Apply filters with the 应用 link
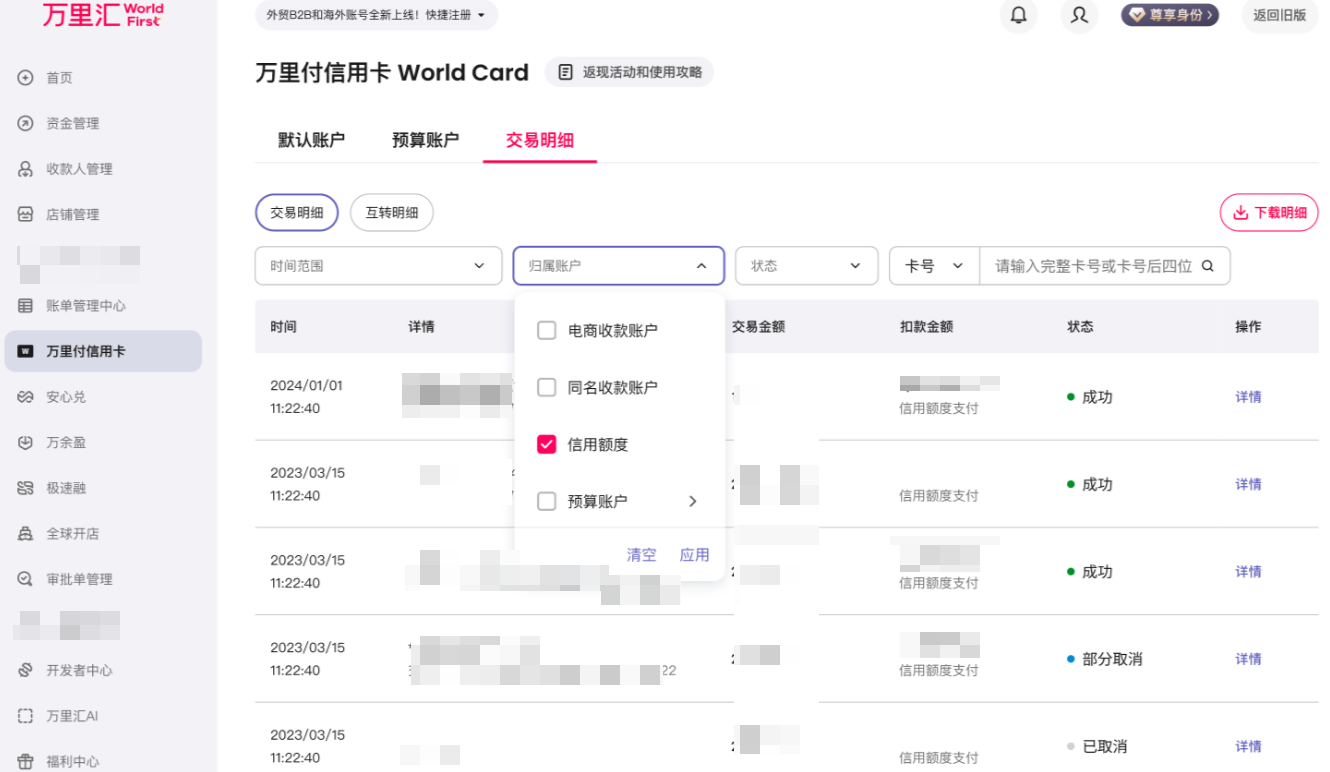The width and height of the screenshot is (1330, 772). click(x=694, y=554)
